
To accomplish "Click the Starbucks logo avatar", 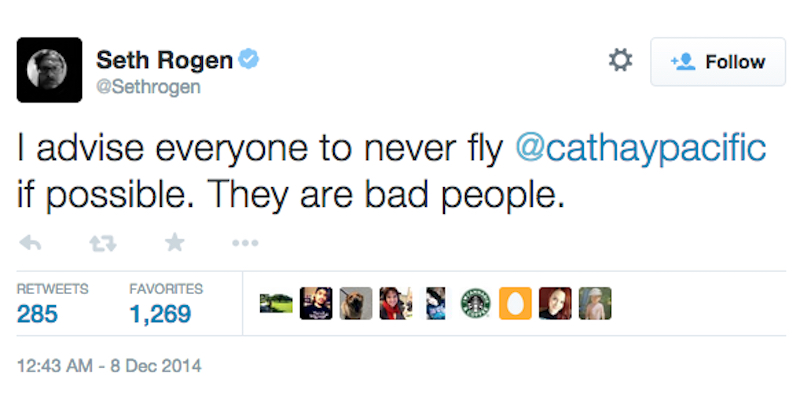I will [x=476, y=304].
